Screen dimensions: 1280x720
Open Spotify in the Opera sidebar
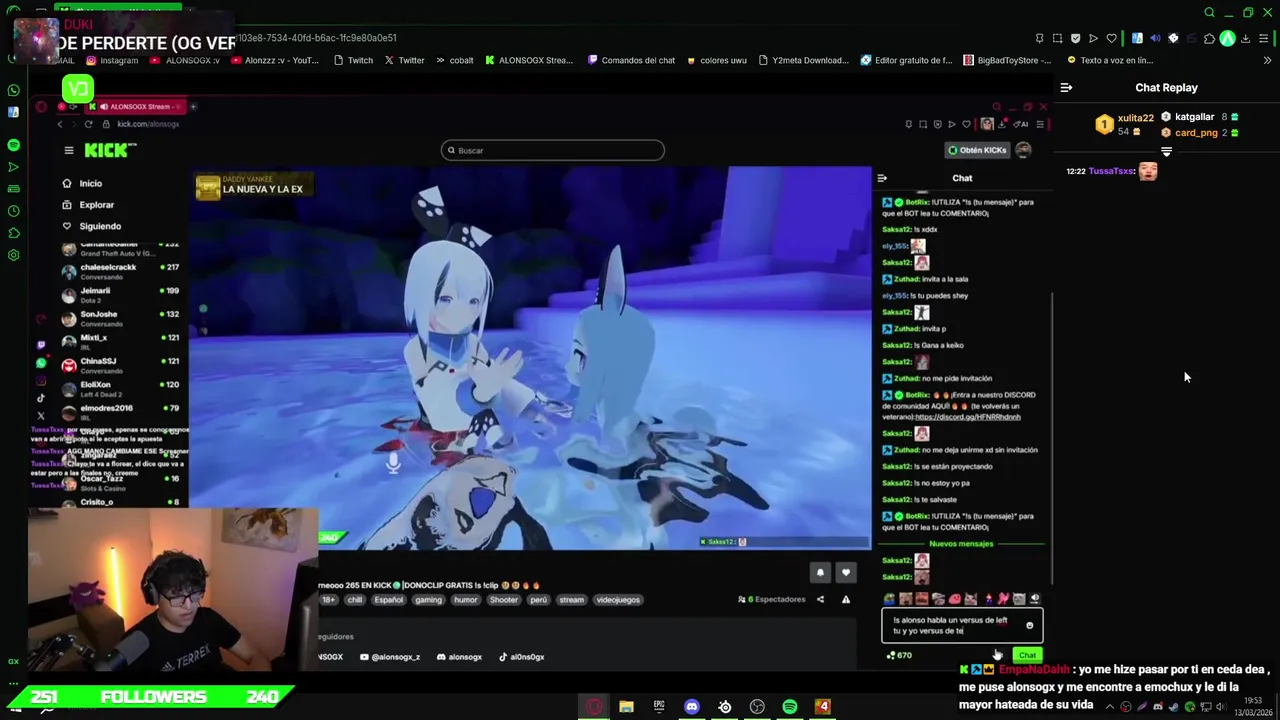pos(13,145)
